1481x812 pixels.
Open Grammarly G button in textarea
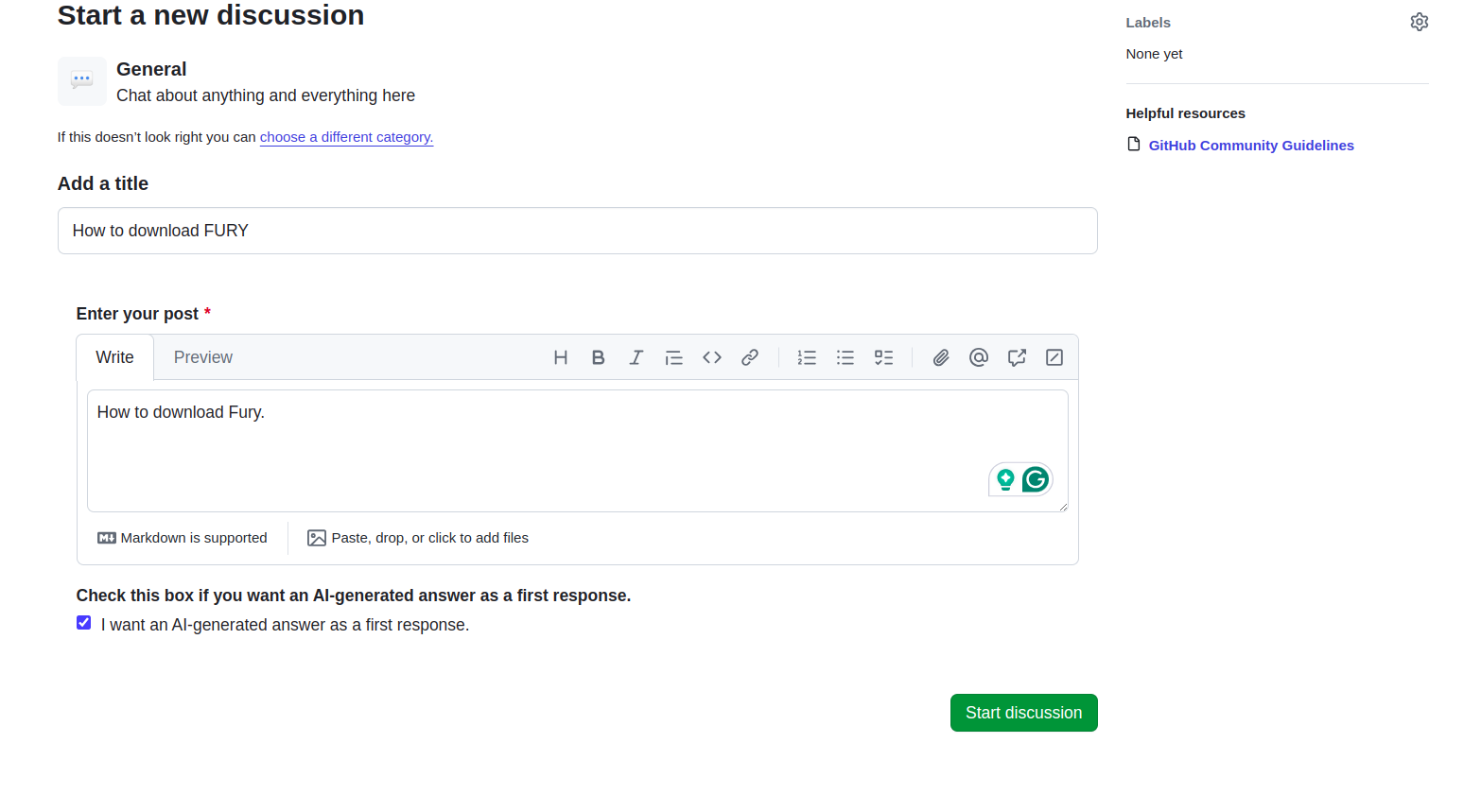tap(1036, 480)
